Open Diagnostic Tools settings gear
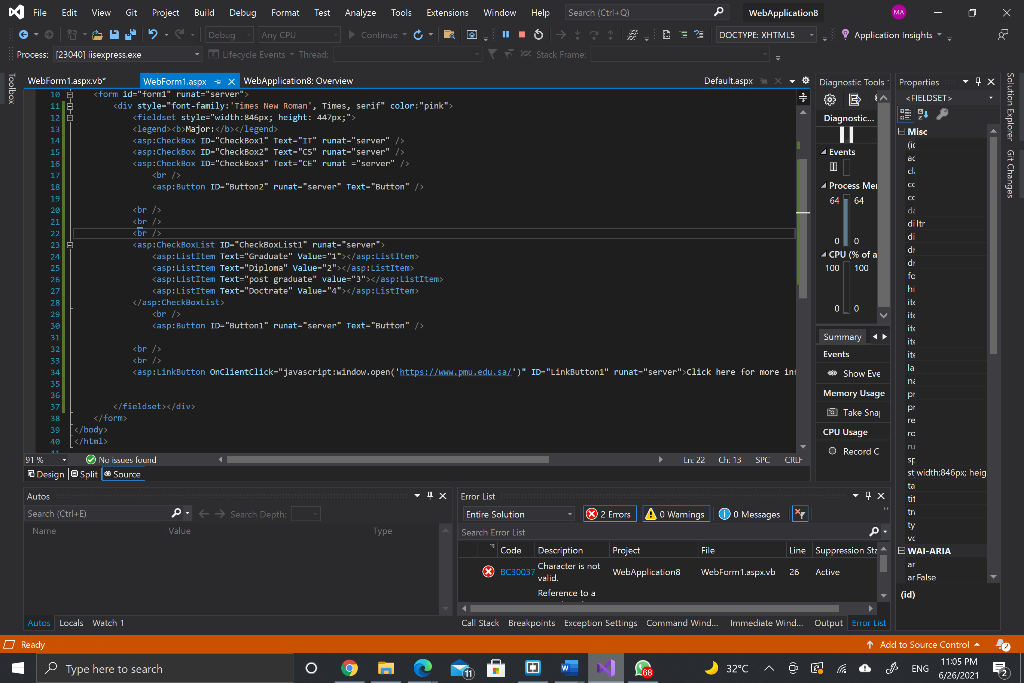This screenshot has width=1024, height=683. pyautogui.click(x=829, y=100)
